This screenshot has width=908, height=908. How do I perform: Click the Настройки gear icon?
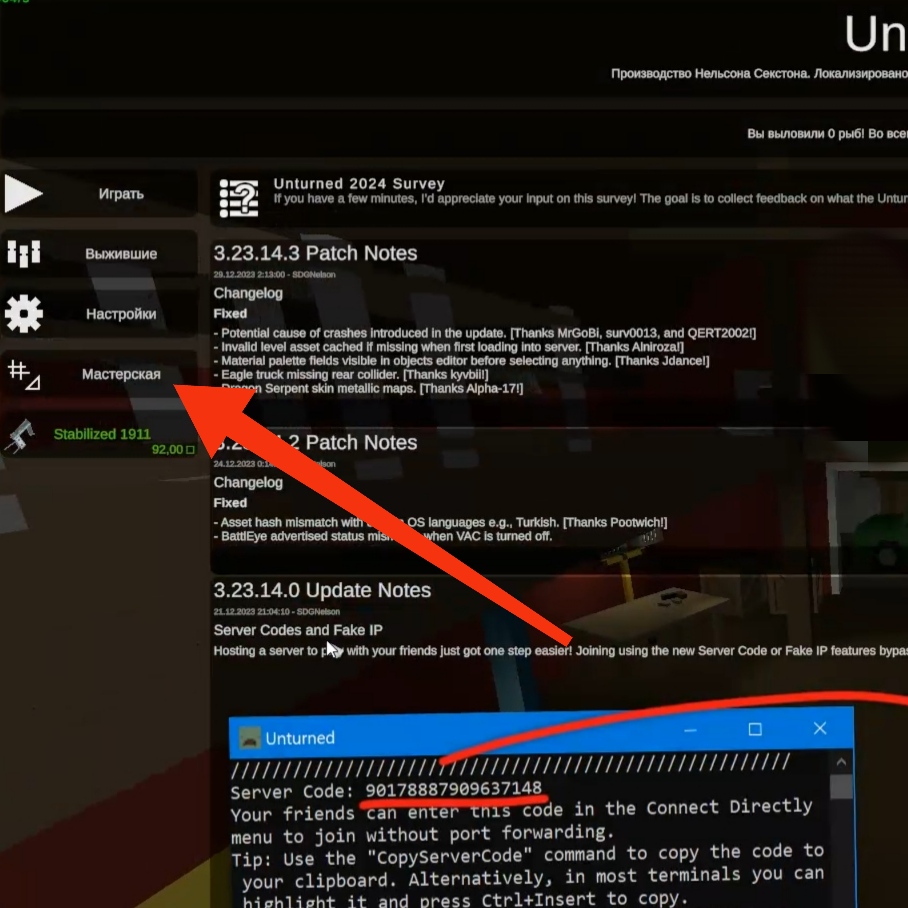(24, 314)
